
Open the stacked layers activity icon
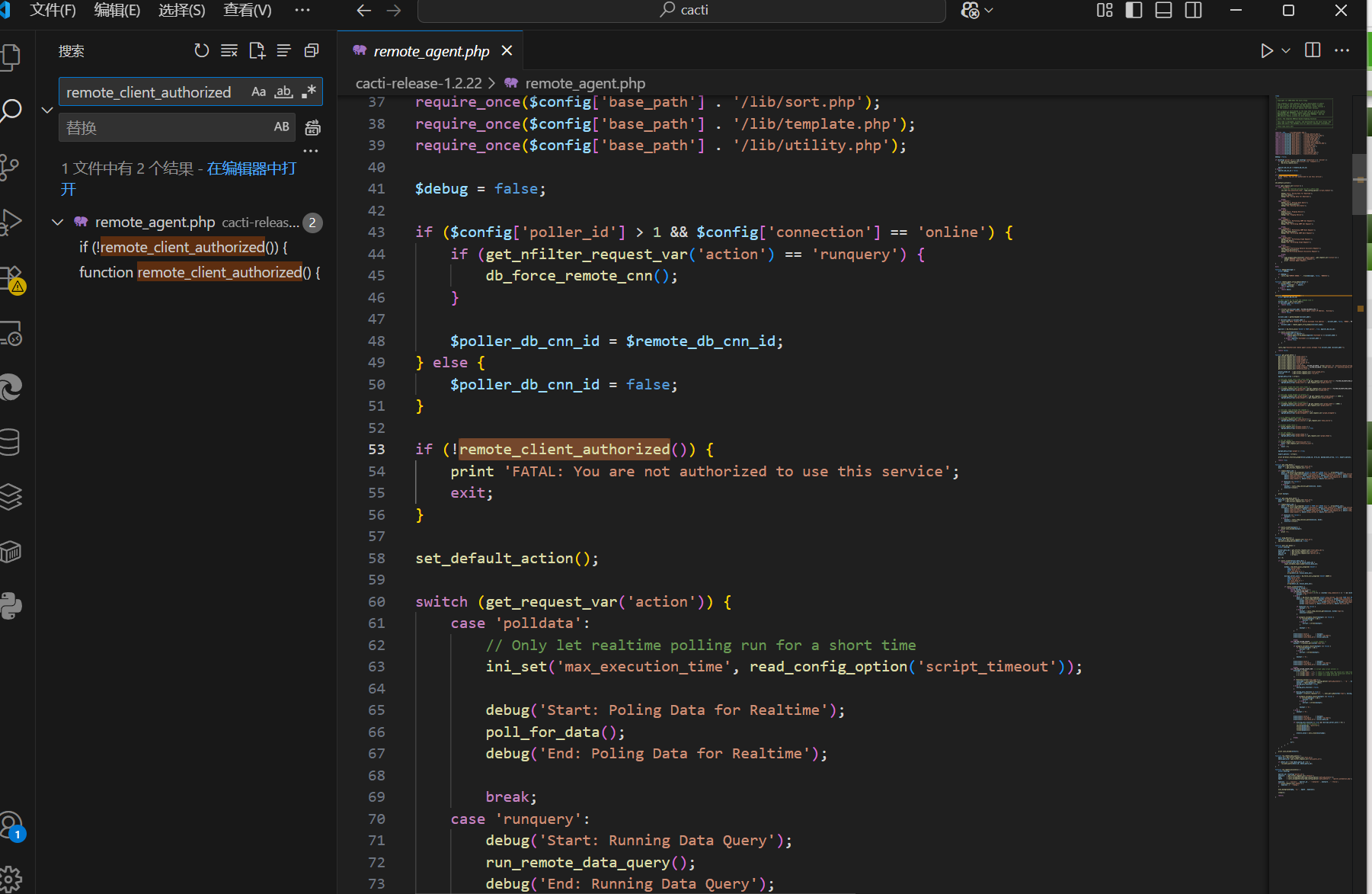click(11, 497)
